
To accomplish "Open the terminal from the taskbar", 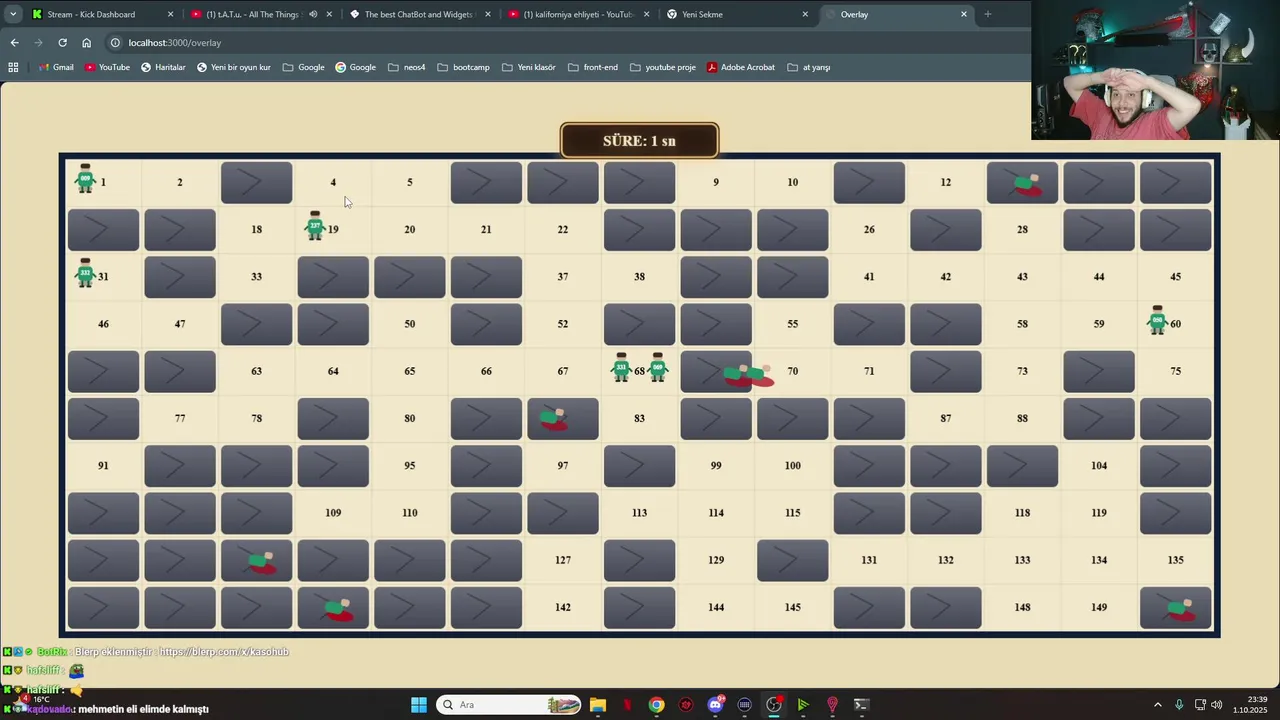I will click(x=861, y=705).
